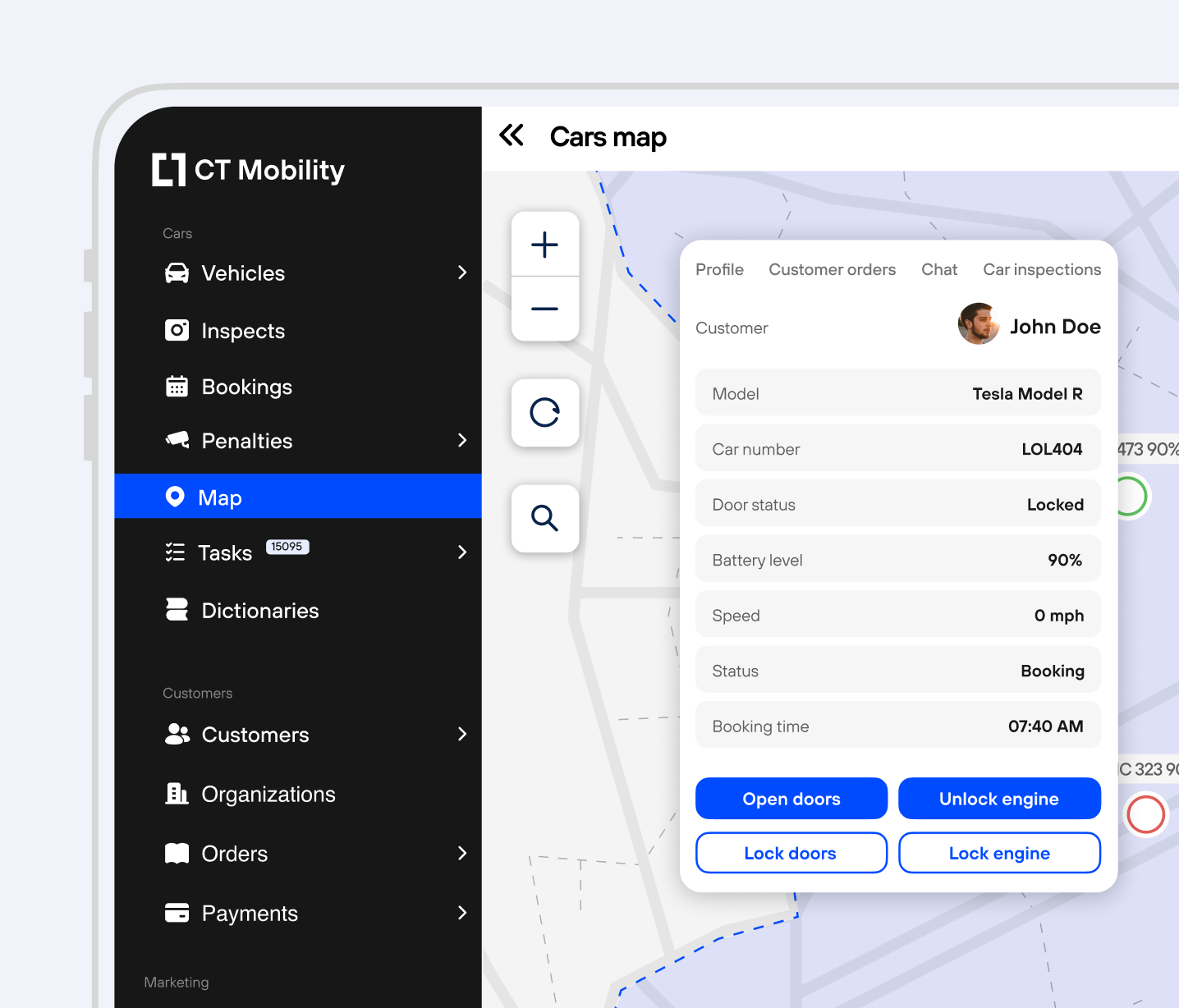Image resolution: width=1179 pixels, height=1008 pixels.
Task: Click the Unlock engine button
Action: tap(999, 799)
